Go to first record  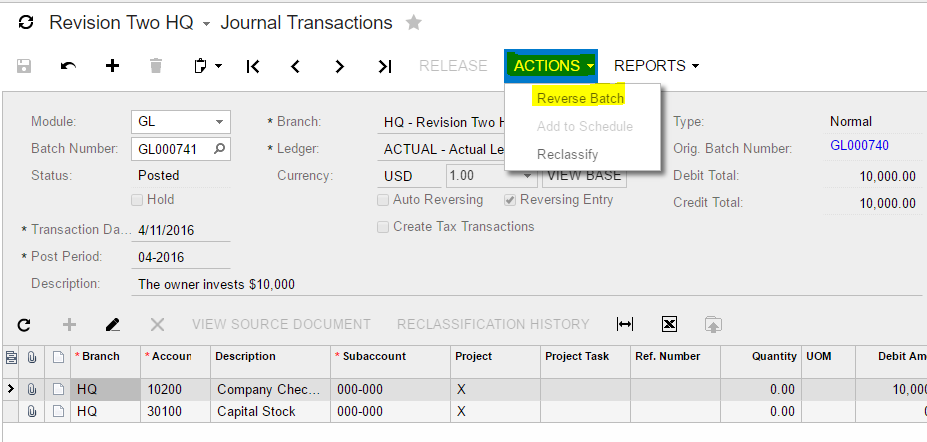tap(252, 66)
